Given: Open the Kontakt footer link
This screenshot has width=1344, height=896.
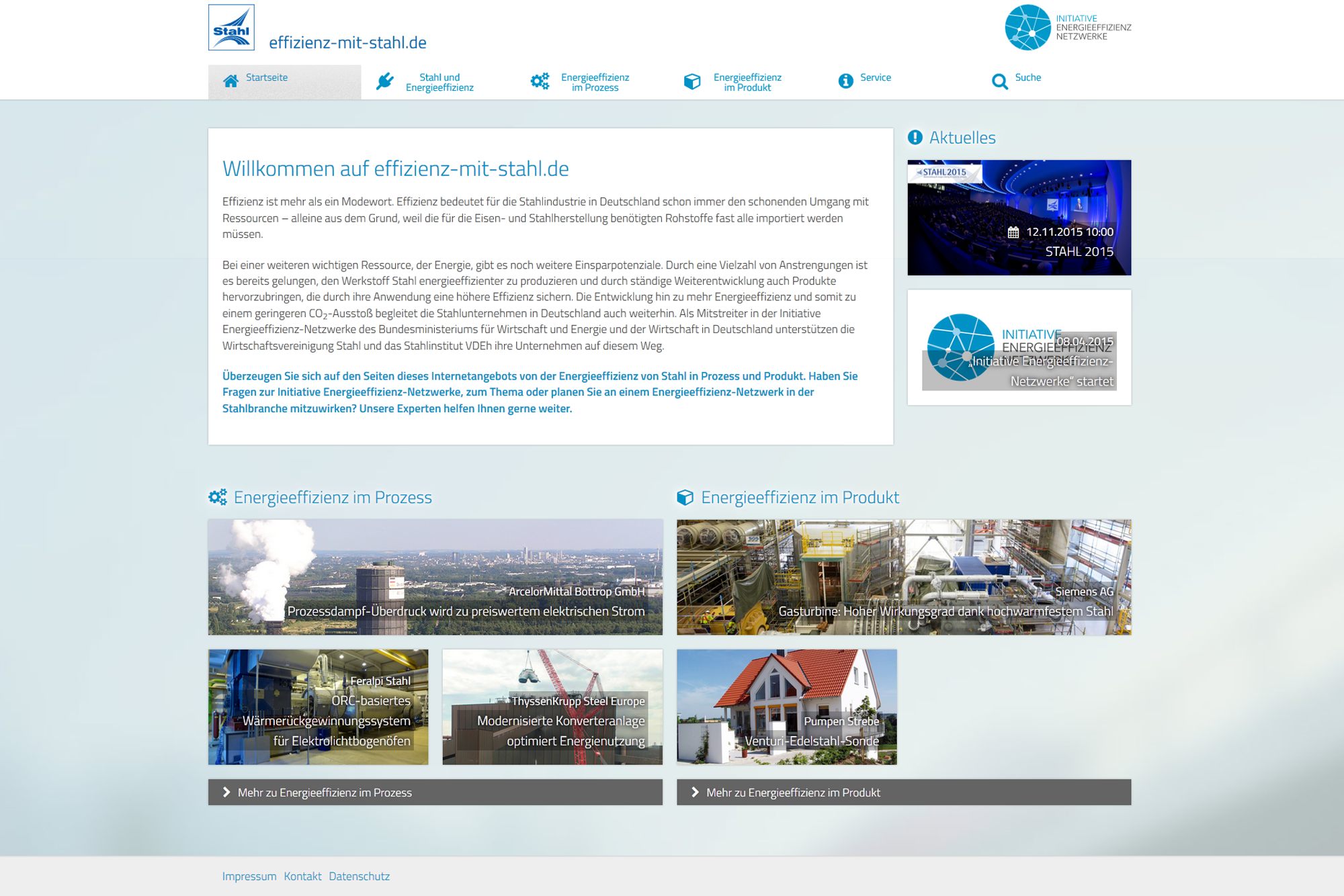Looking at the screenshot, I should click(302, 876).
